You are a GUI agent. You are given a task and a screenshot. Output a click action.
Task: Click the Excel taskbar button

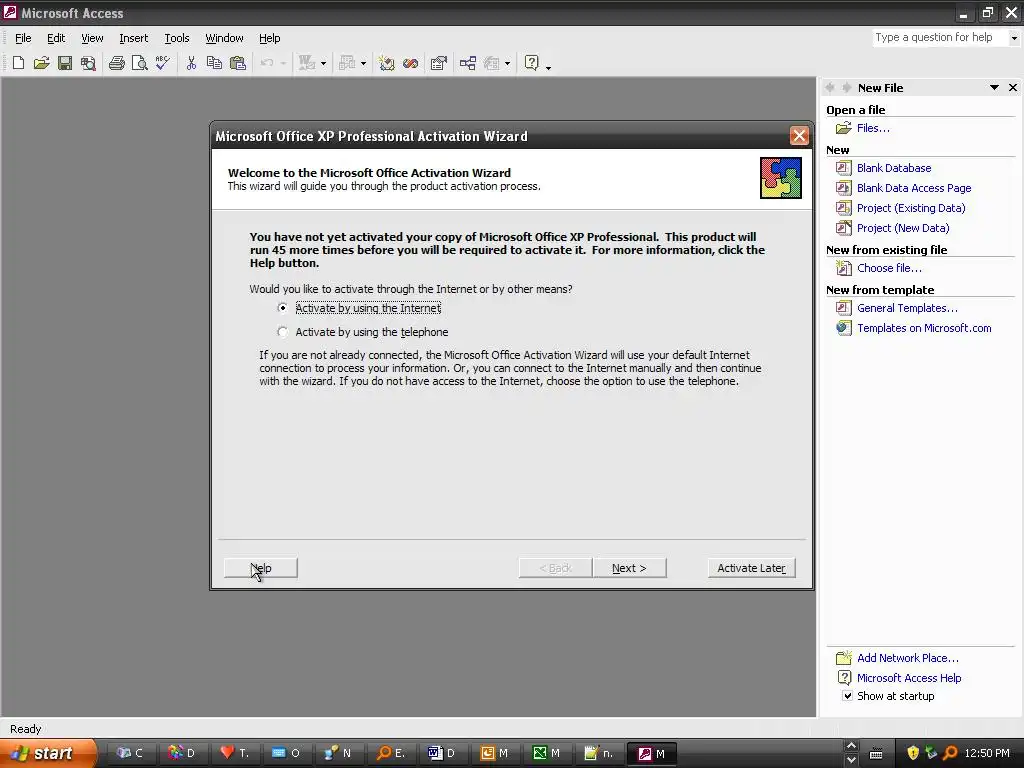547,753
